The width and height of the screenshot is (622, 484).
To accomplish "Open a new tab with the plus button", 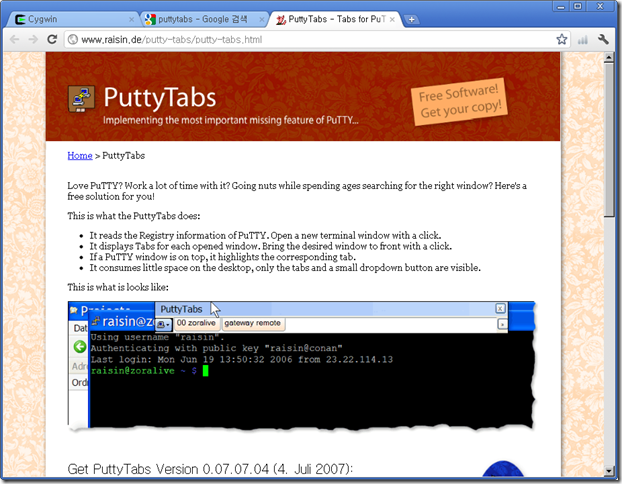I will (411, 19).
